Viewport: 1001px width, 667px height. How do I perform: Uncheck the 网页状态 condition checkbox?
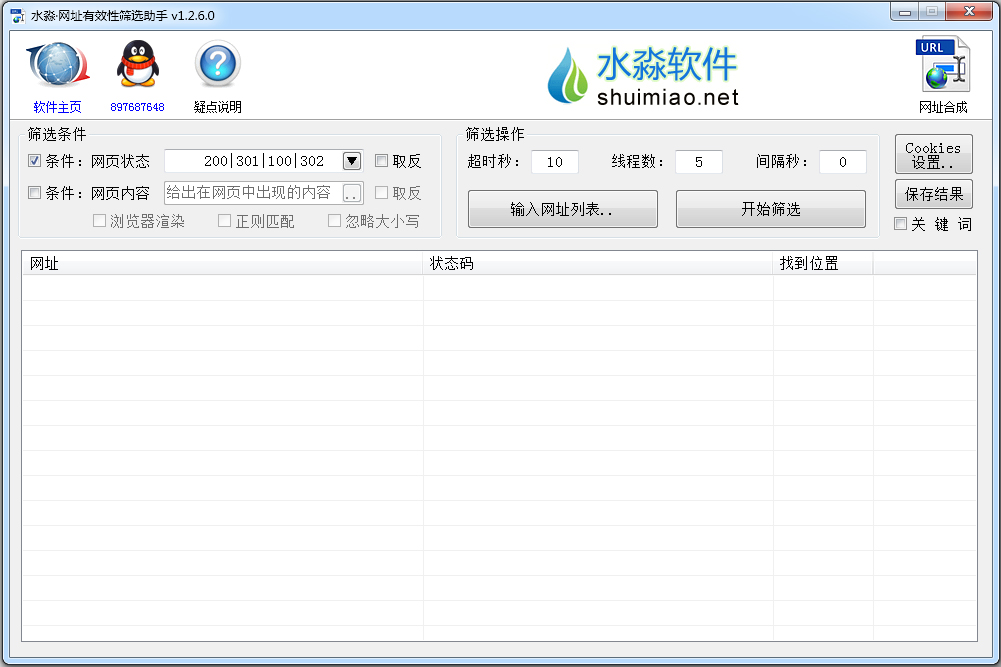tap(35, 161)
